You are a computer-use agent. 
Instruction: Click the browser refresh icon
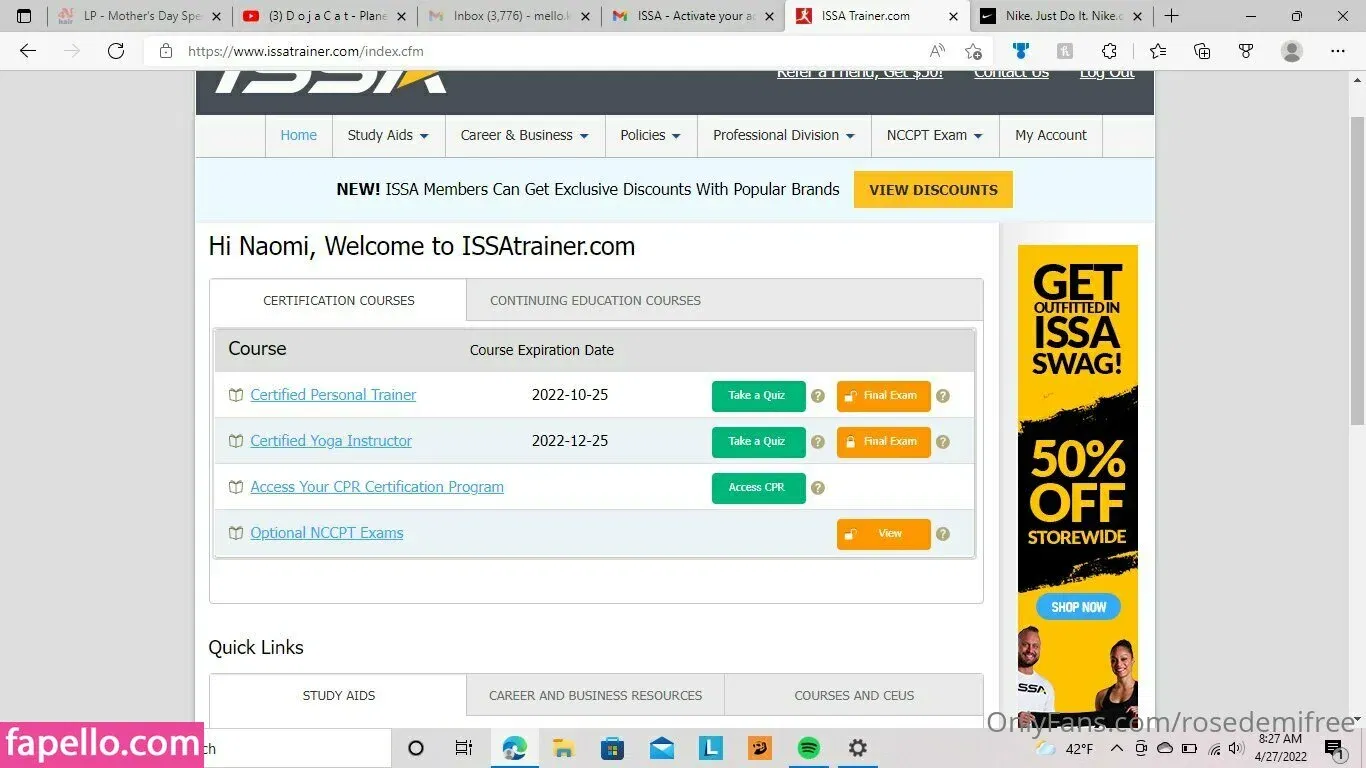click(x=116, y=51)
